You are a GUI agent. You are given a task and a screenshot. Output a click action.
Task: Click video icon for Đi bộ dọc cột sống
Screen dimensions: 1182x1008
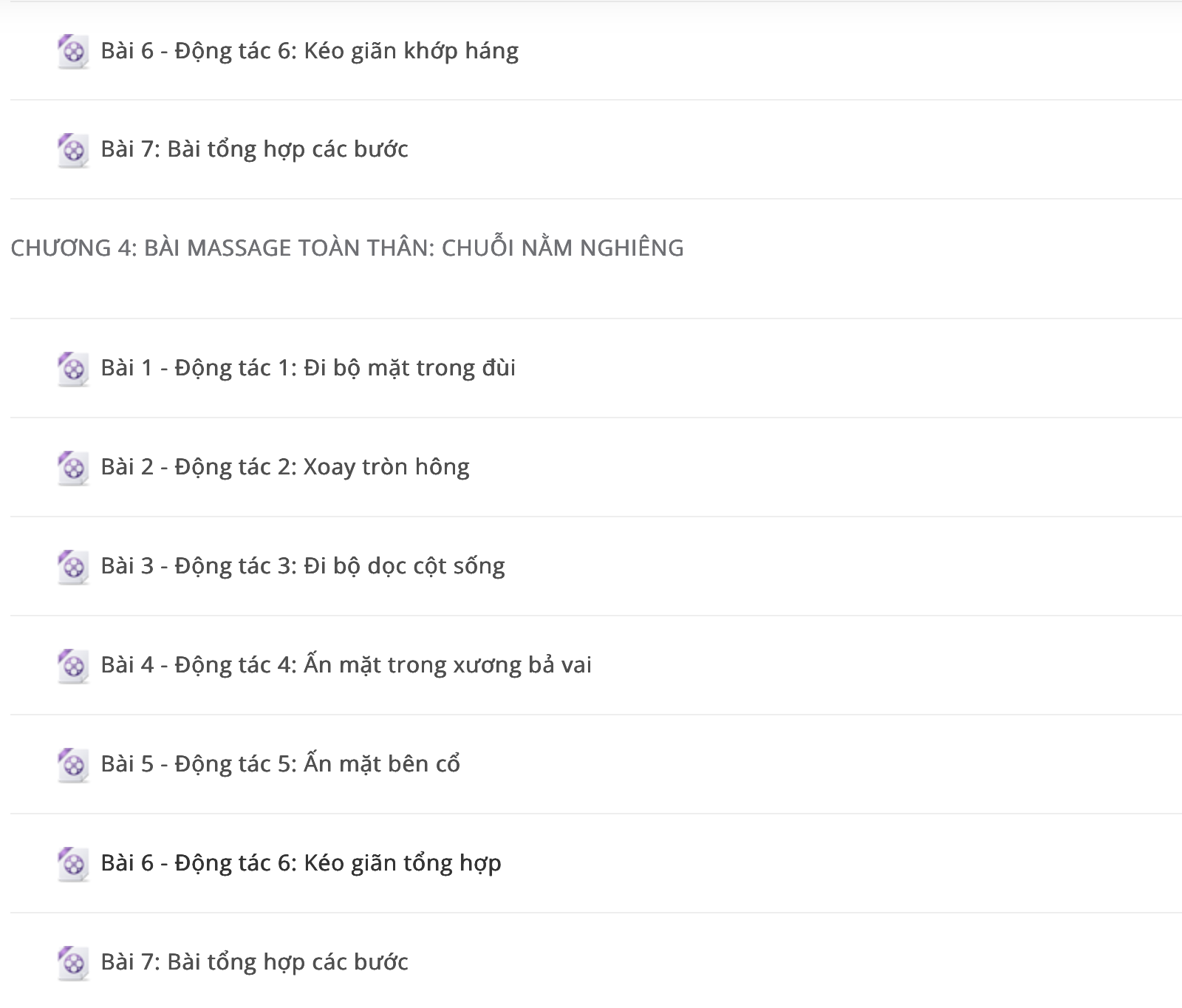[x=73, y=567]
